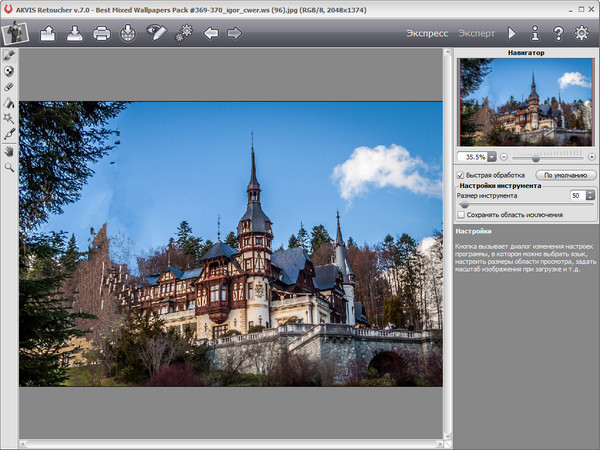
Task: Start processing with the Run play button
Action: pyautogui.click(x=512, y=33)
